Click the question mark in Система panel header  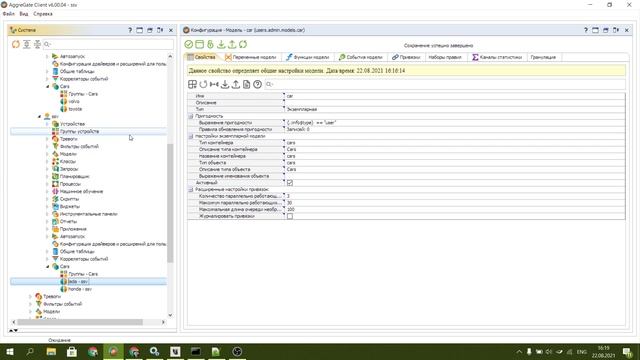[130, 30]
